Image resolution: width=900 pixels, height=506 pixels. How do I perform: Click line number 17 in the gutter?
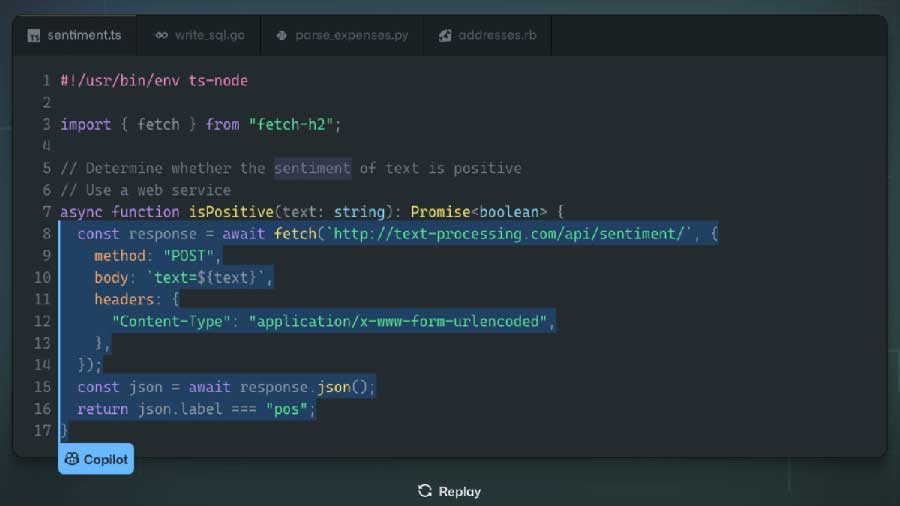42,430
